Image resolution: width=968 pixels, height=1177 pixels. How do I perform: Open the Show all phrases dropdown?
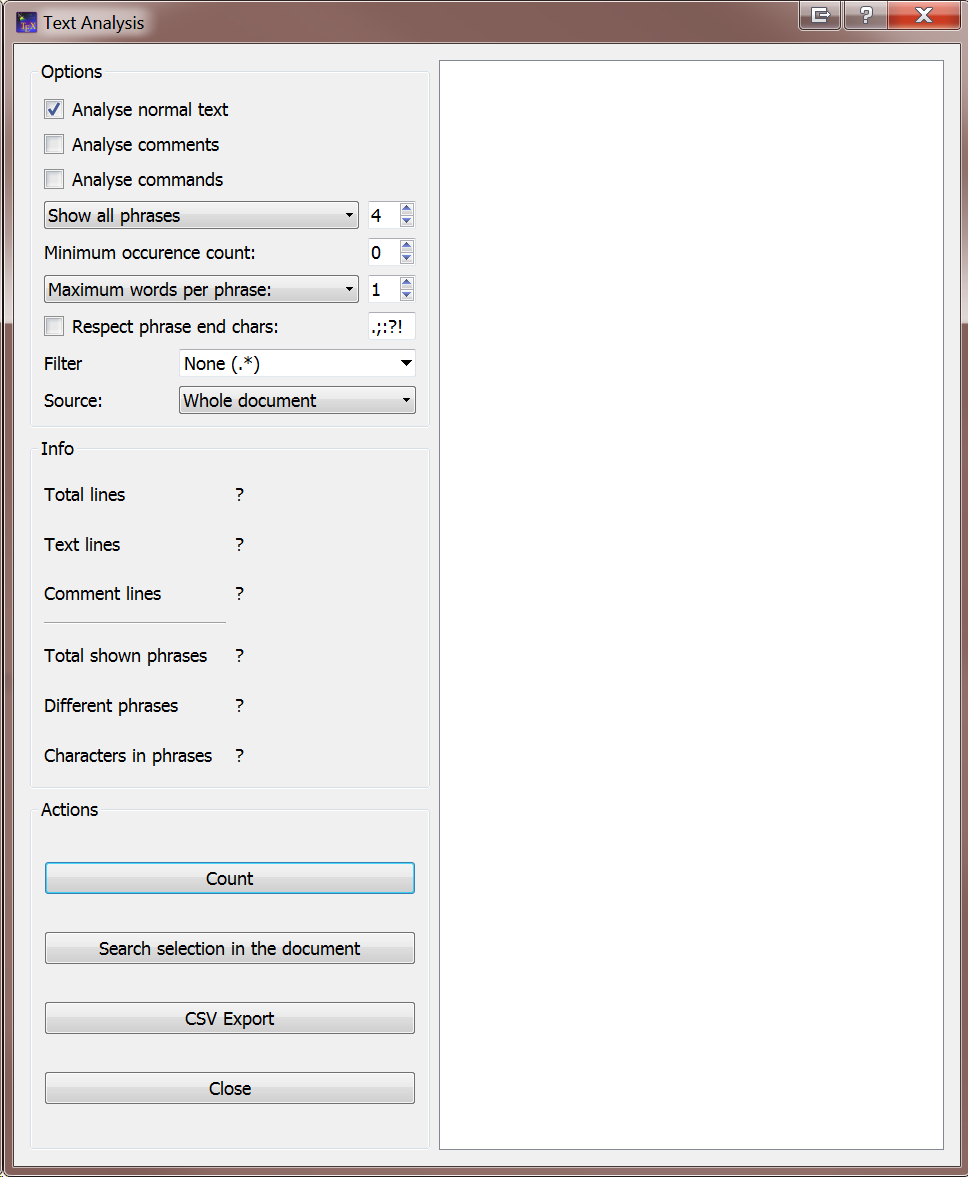(x=201, y=215)
